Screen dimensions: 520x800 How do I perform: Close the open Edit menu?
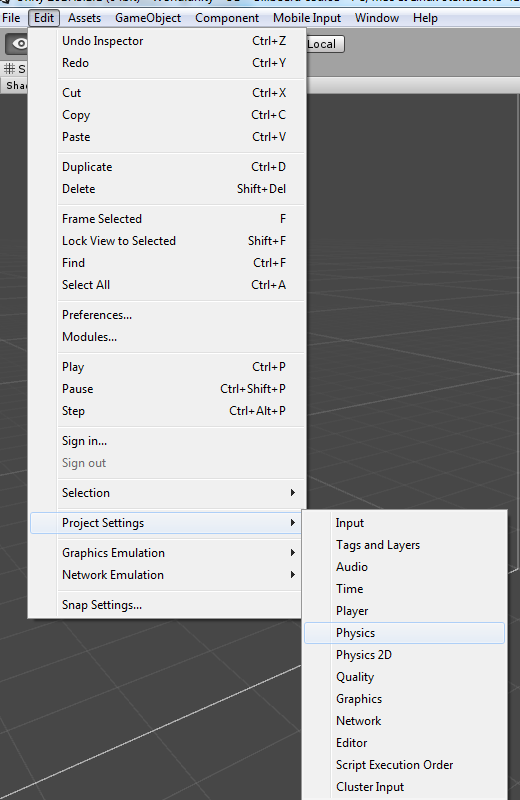tap(44, 18)
